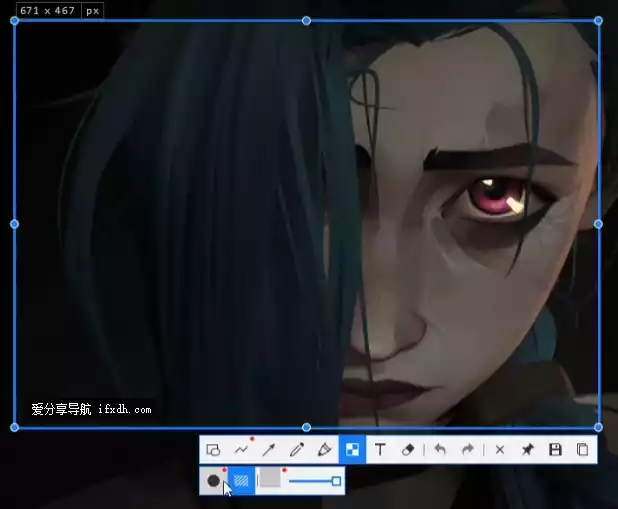Select the mosaic blur tool

(353, 450)
